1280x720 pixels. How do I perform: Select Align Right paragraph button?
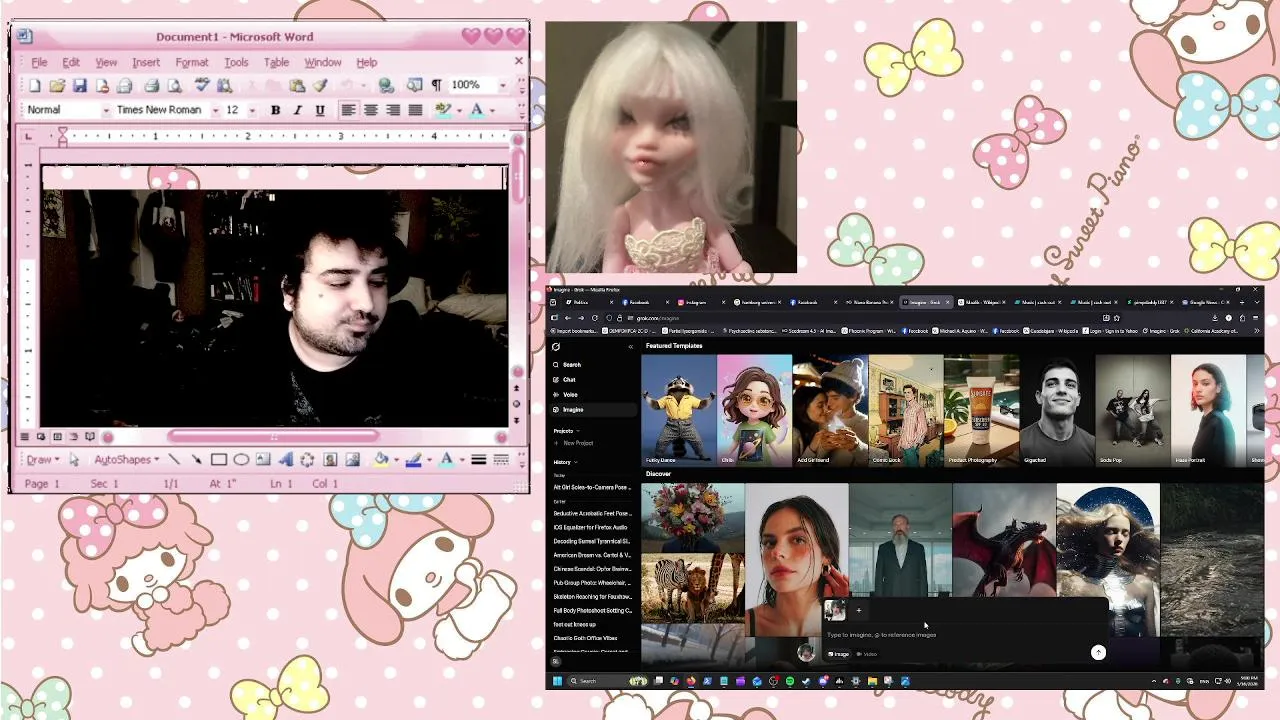(x=393, y=110)
